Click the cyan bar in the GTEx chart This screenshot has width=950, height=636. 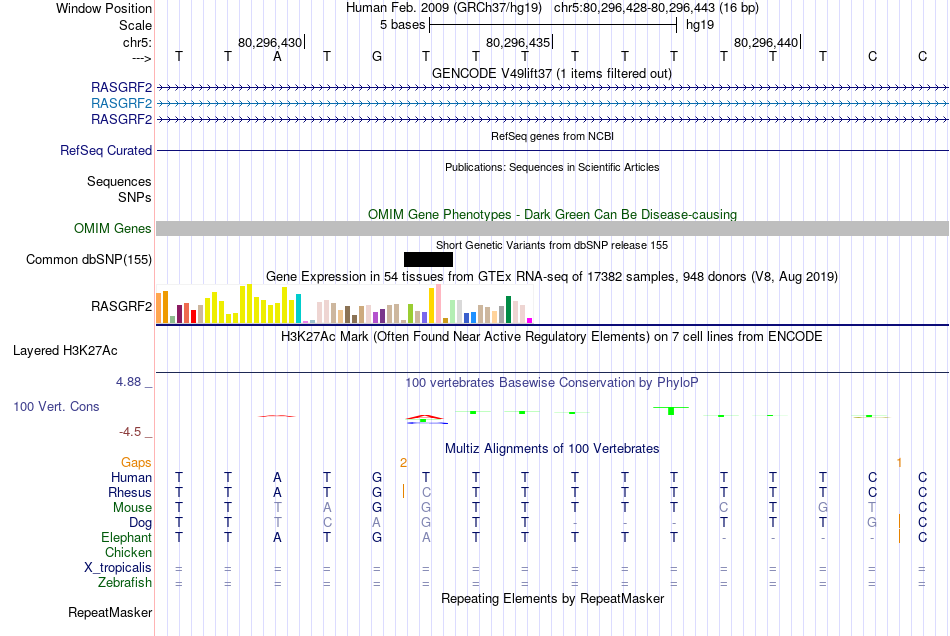point(298,308)
